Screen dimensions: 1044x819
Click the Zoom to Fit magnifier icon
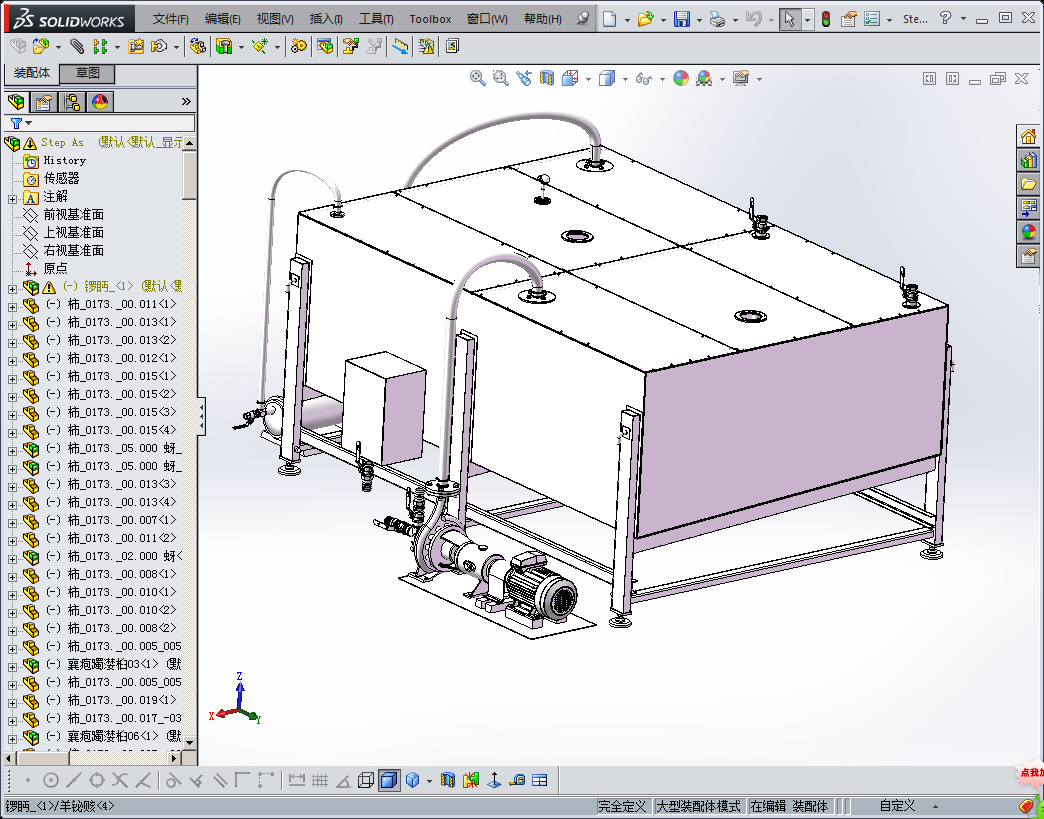(x=478, y=78)
